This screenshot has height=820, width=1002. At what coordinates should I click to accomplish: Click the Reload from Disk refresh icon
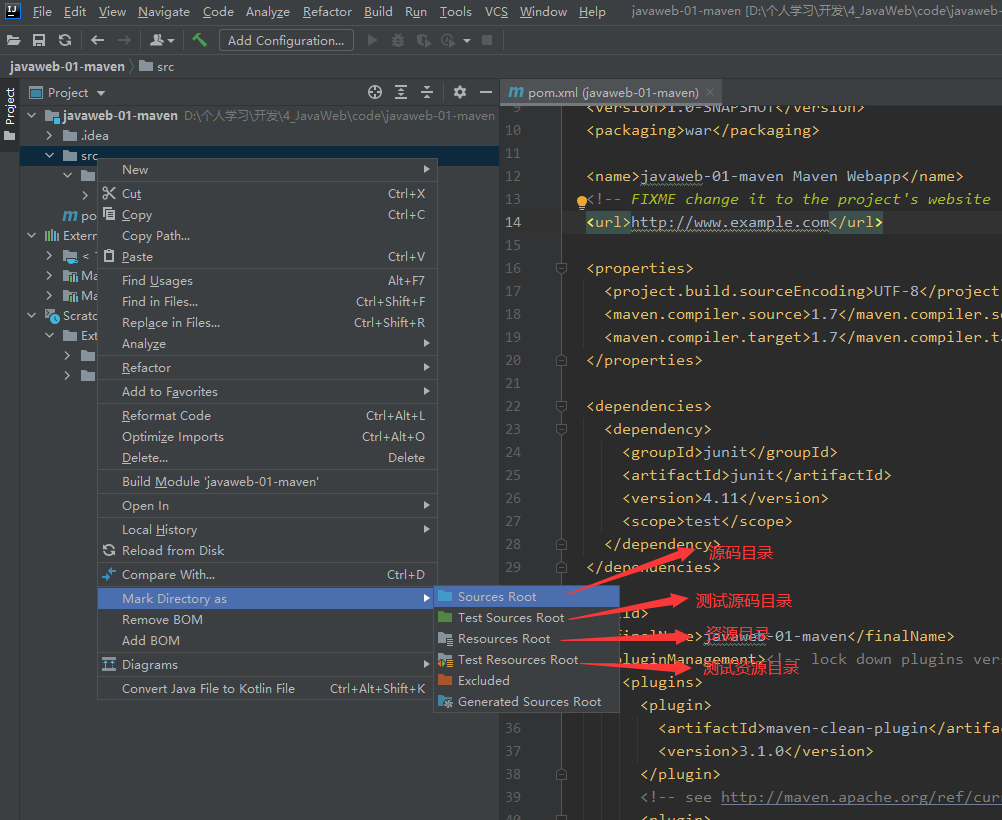coord(109,550)
